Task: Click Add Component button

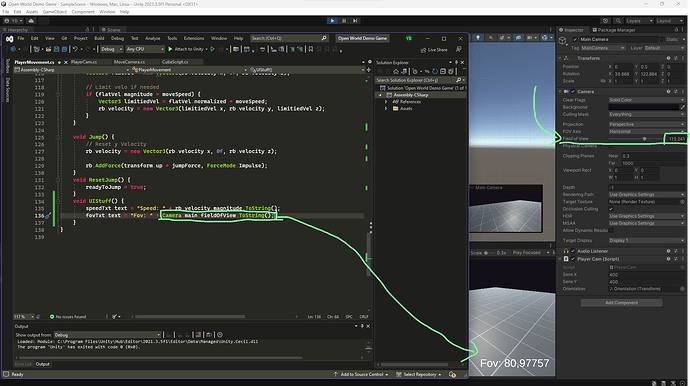Action: click(x=621, y=303)
